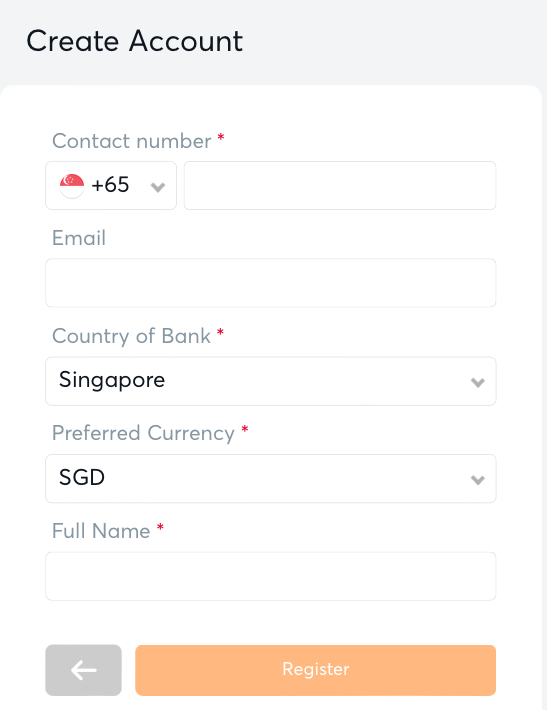Click the chevron in Country of Bank field
This screenshot has width=547, height=710.
(x=478, y=383)
